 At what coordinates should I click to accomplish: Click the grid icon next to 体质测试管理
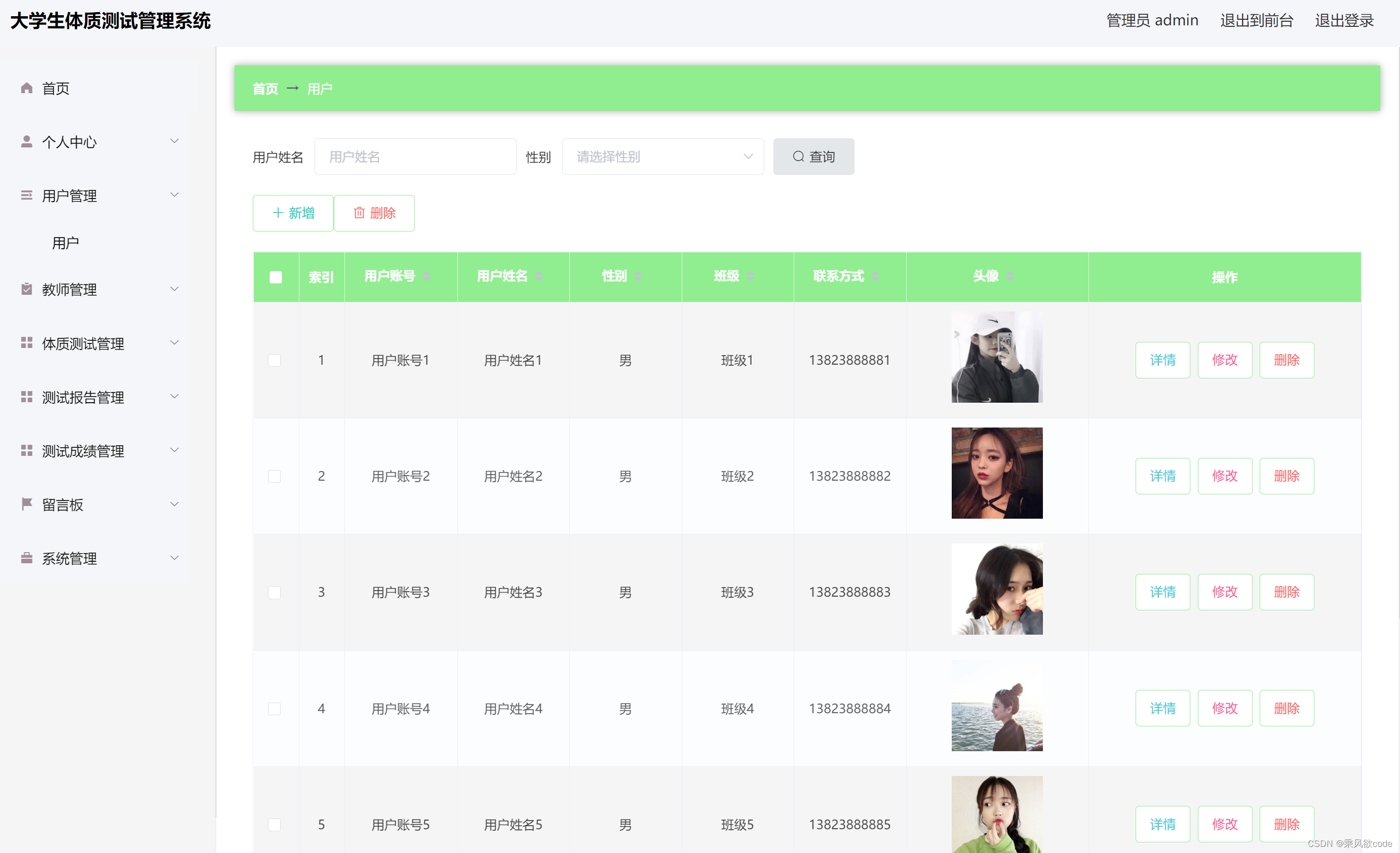click(x=26, y=343)
